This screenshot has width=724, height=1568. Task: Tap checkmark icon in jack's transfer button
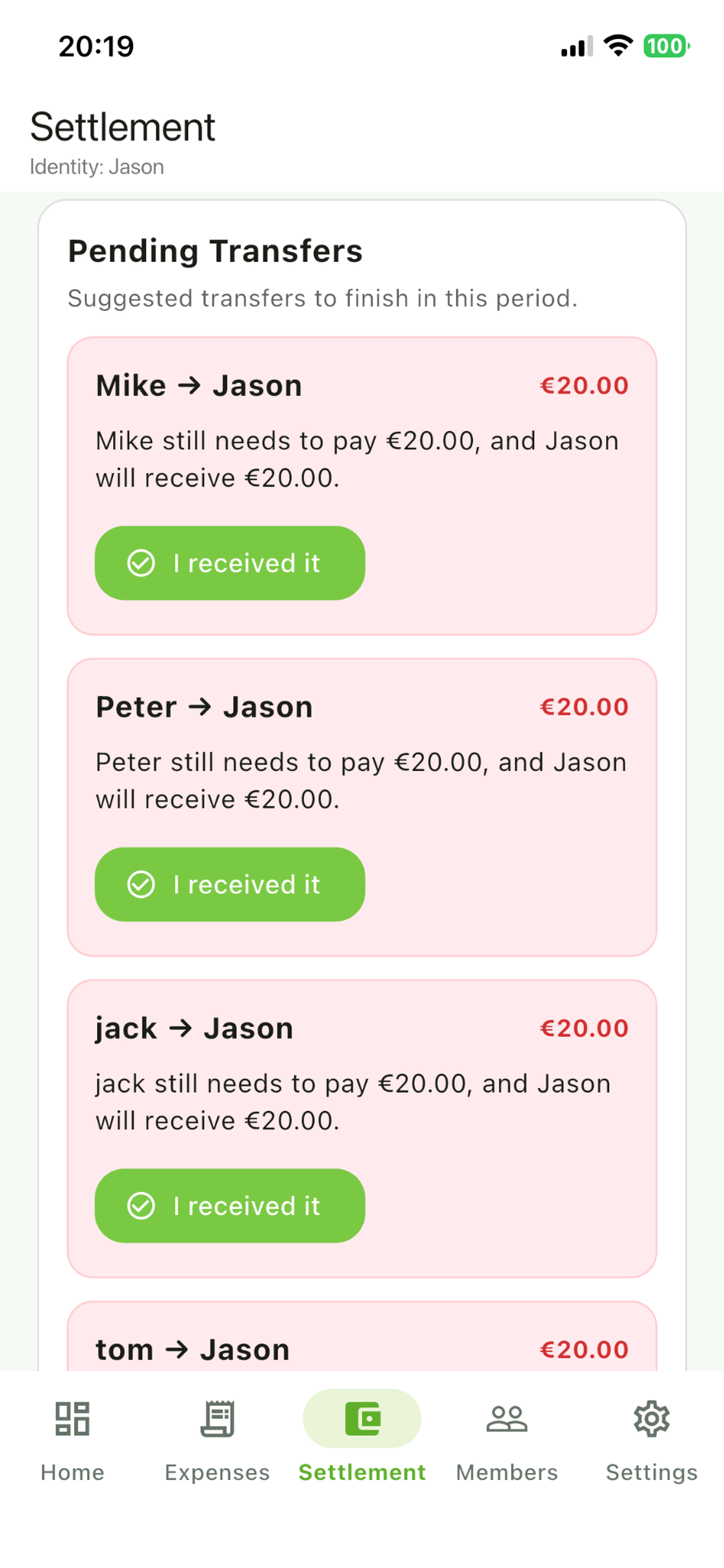pos(141,1206)
